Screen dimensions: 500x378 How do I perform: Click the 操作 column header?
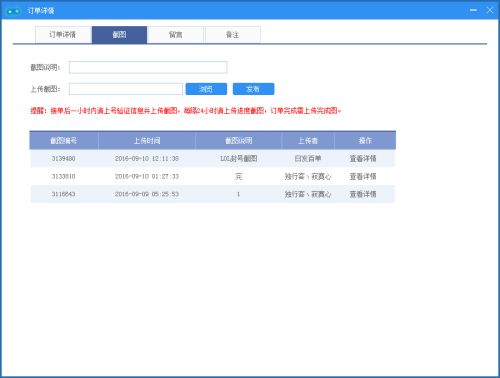[365, 140]
